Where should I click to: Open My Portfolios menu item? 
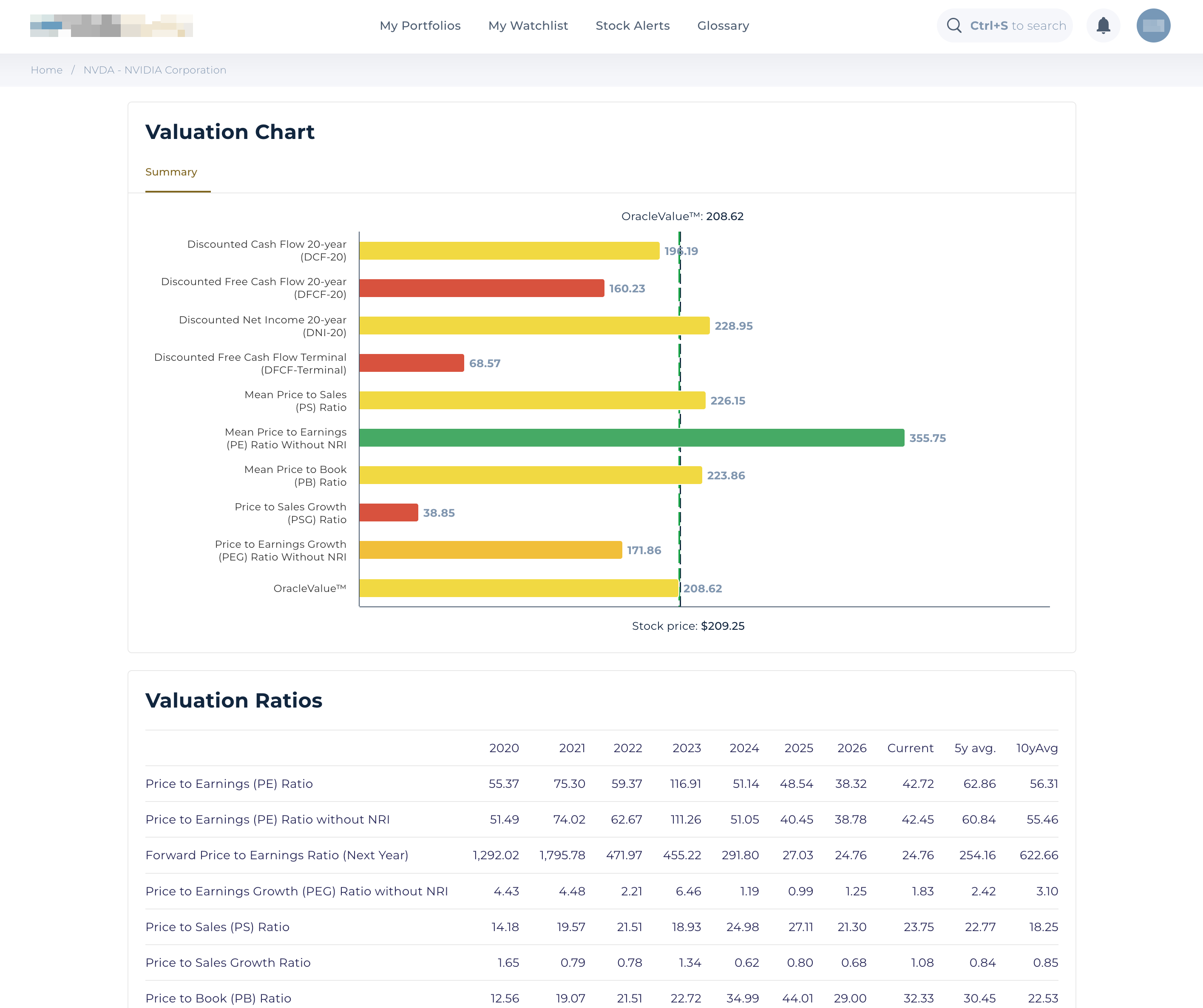pyautogui.click(x=420, y=26)
